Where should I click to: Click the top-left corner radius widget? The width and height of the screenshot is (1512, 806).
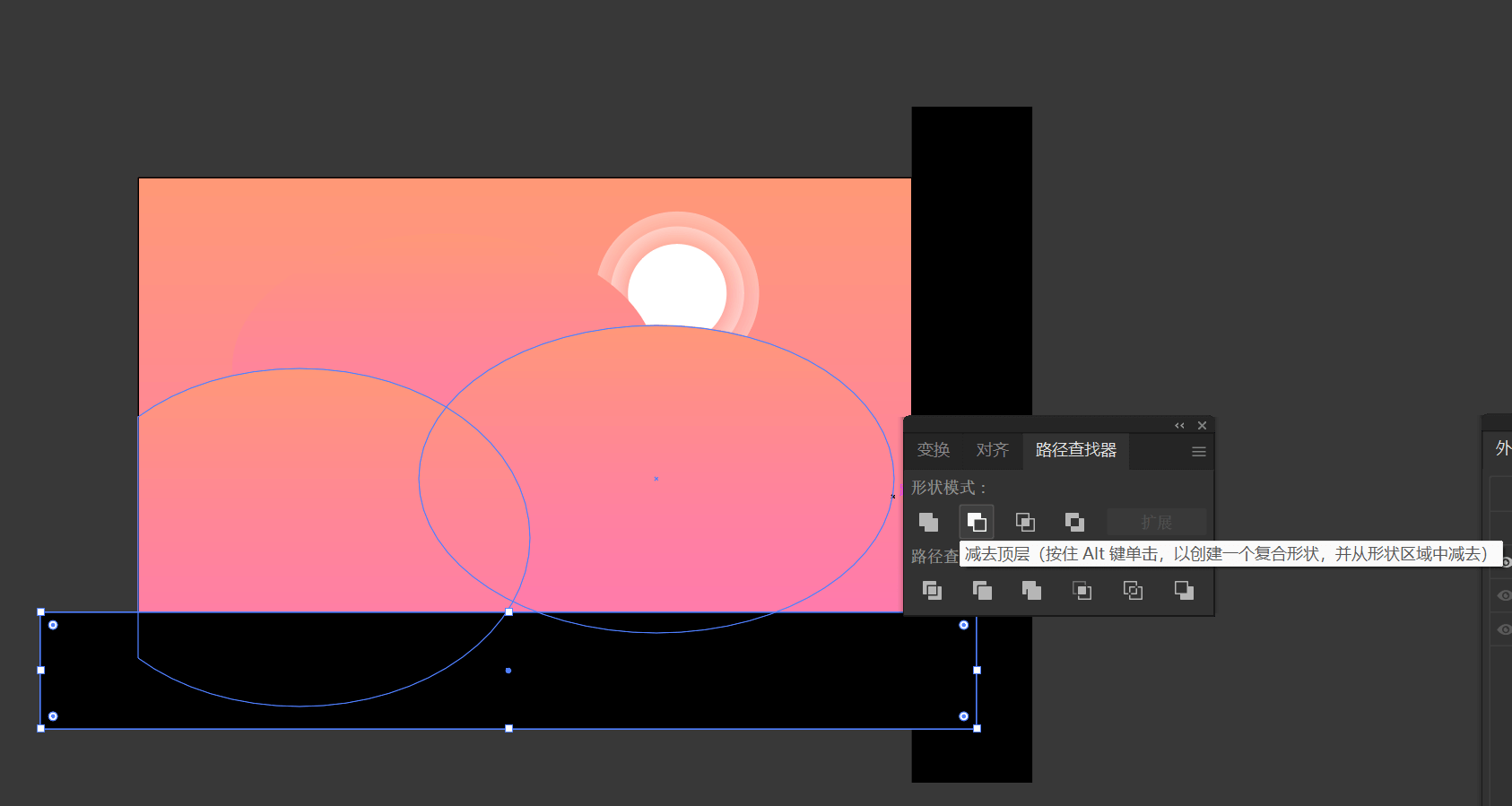click(53, 625)
